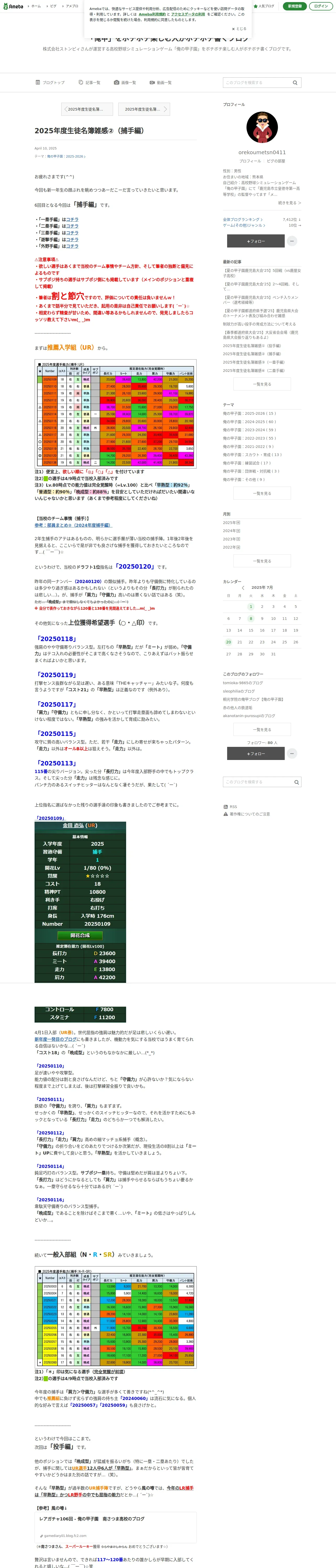
Task: Open theme 俺の甲子園：2025-2026 ( 15 )
Action: tap(249, 413)
